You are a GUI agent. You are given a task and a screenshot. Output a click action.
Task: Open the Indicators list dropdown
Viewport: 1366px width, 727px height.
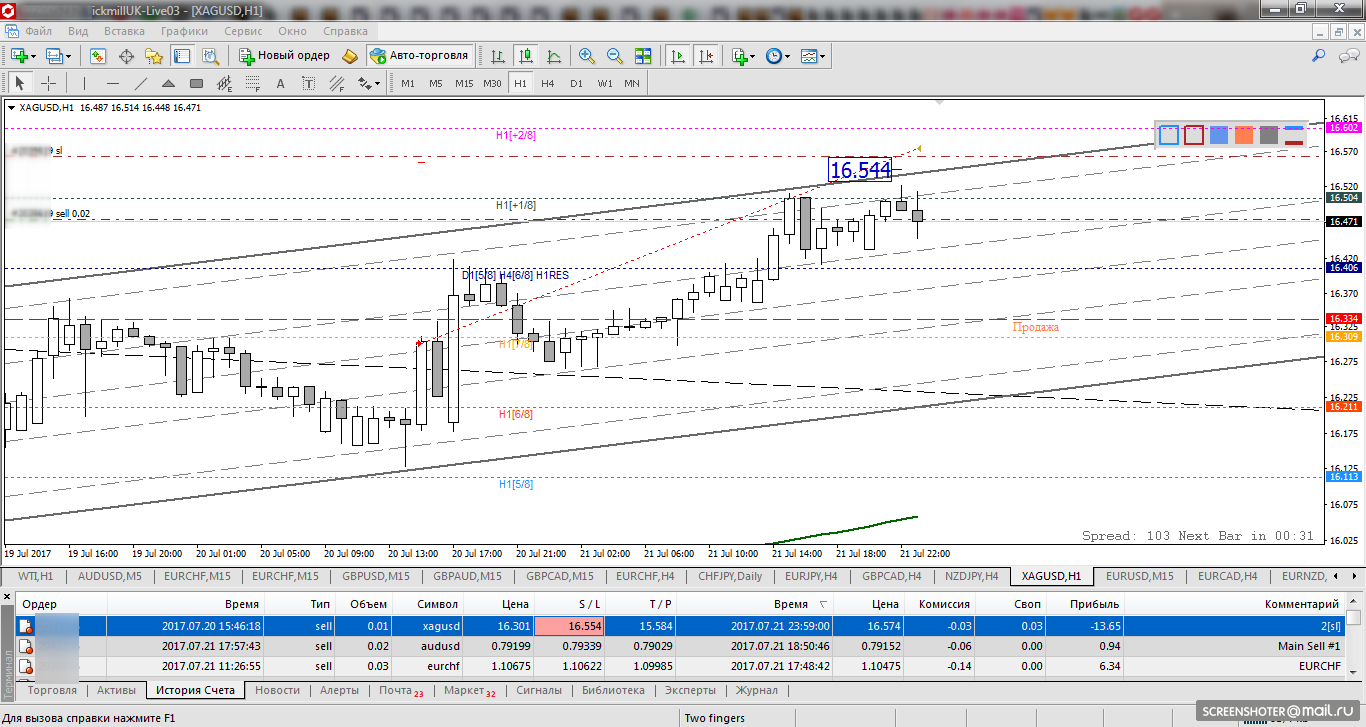(x=743, y=56)
